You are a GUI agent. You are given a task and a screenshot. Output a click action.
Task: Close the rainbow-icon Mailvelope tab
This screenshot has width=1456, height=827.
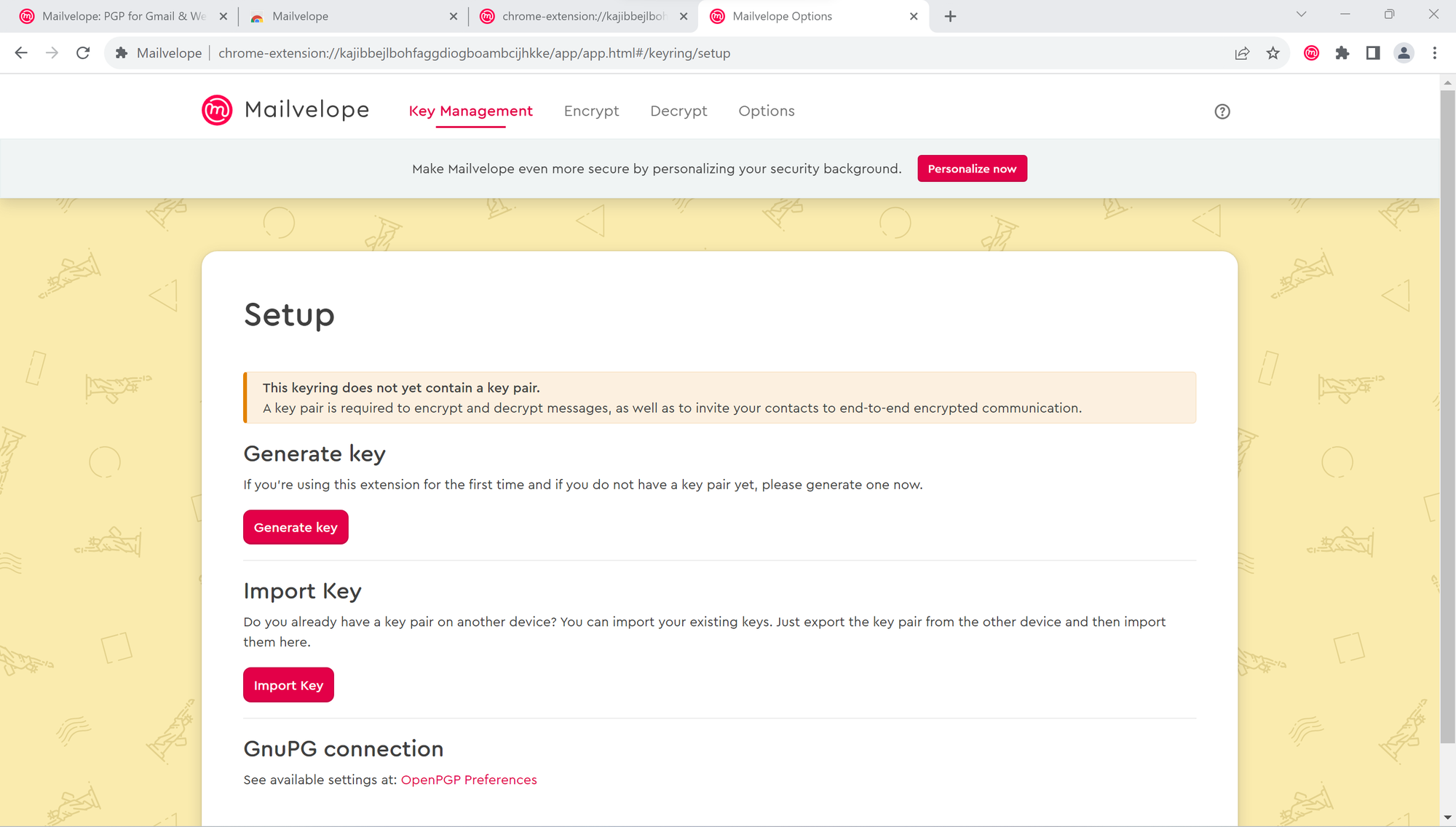tap(454, 16)
